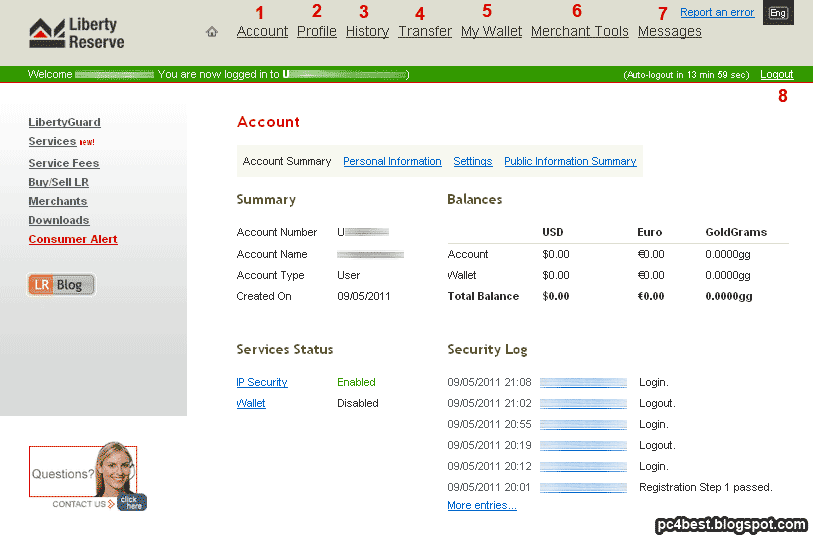813x539 pixels.
Task: Click the Registration Step 1 passed entry
Action: [x=706, y=487]
